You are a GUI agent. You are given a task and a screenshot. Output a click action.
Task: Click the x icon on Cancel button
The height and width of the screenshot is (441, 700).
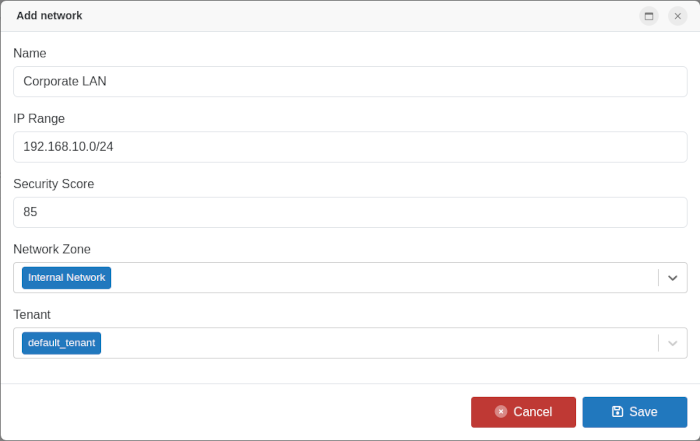tap(501, 411)
